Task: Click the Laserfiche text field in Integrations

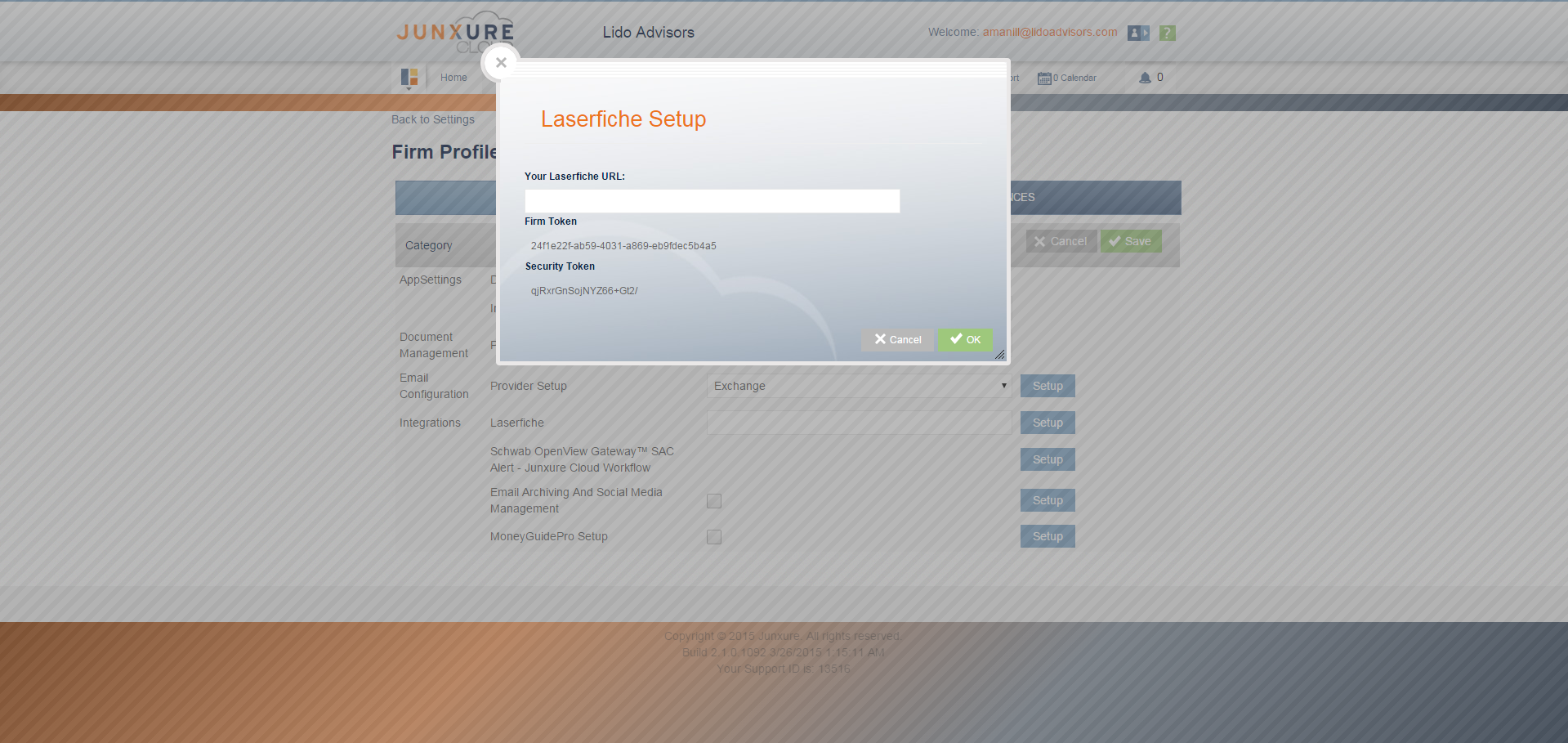Action: click(859, 423)
